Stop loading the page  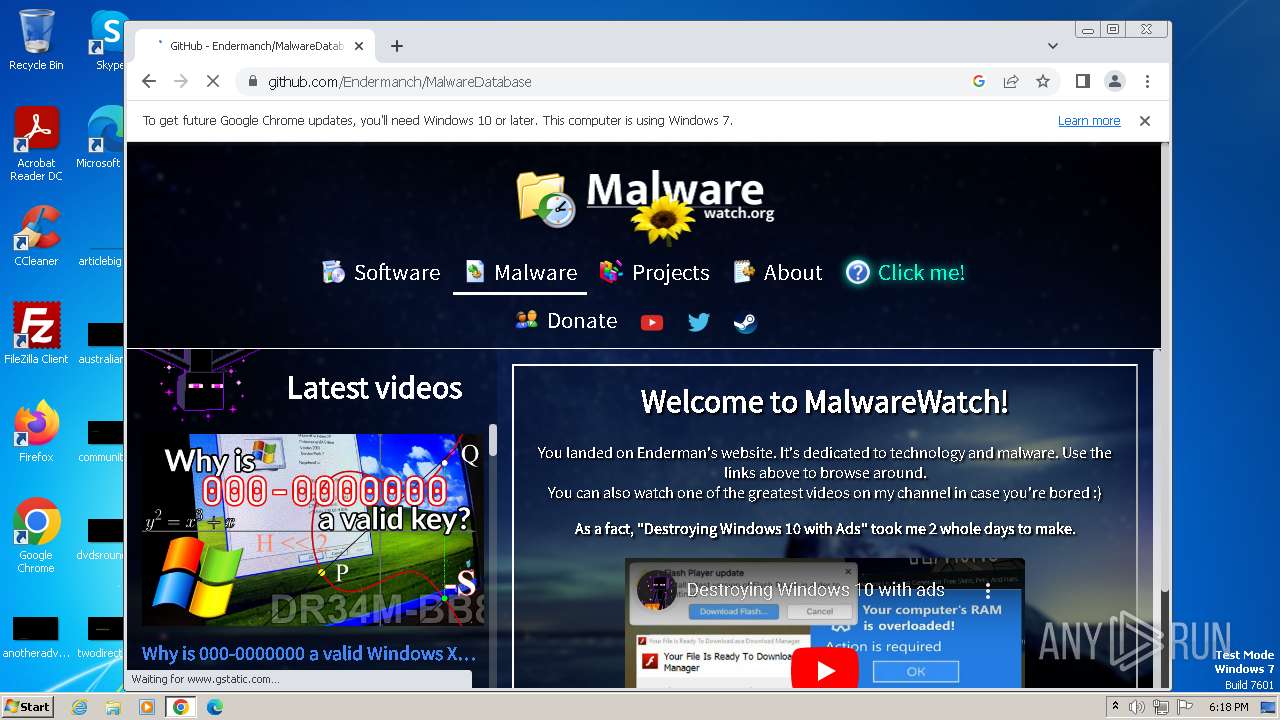213,82
